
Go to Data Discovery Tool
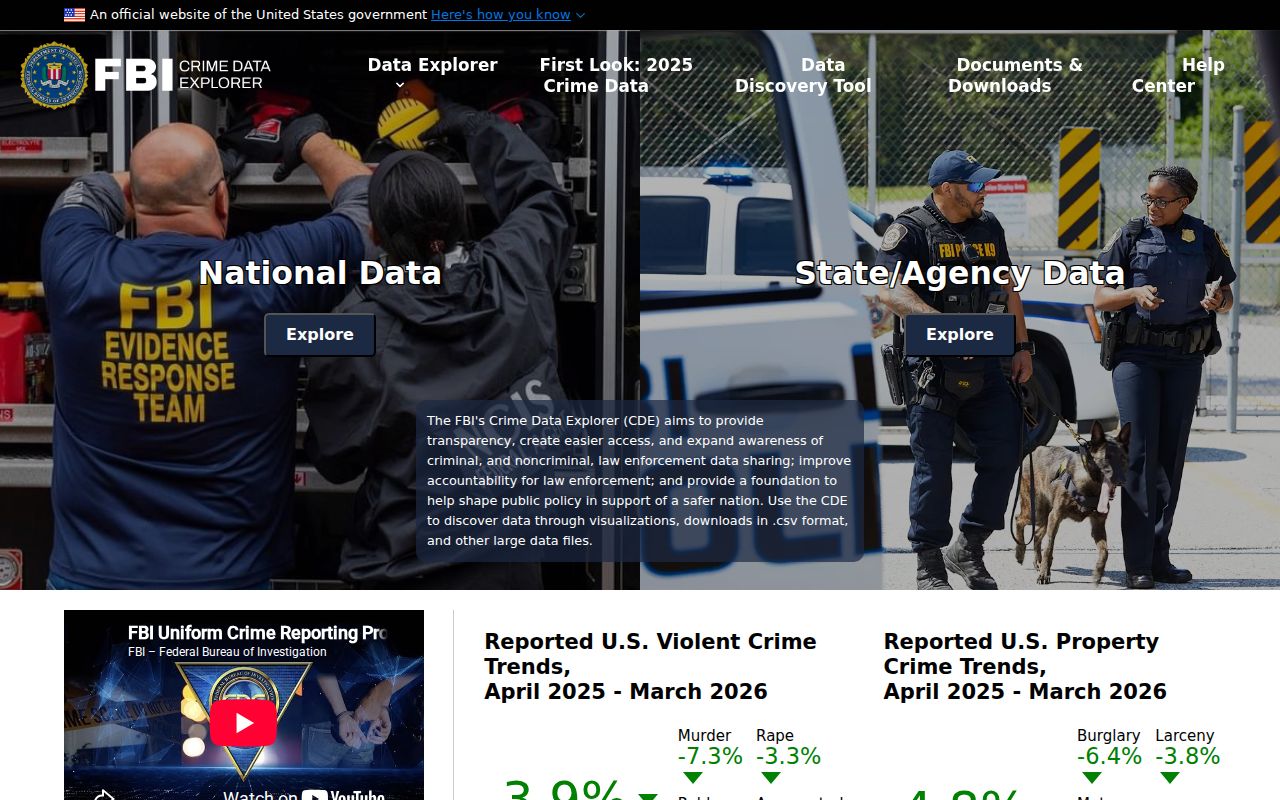[x=803, y=75]
